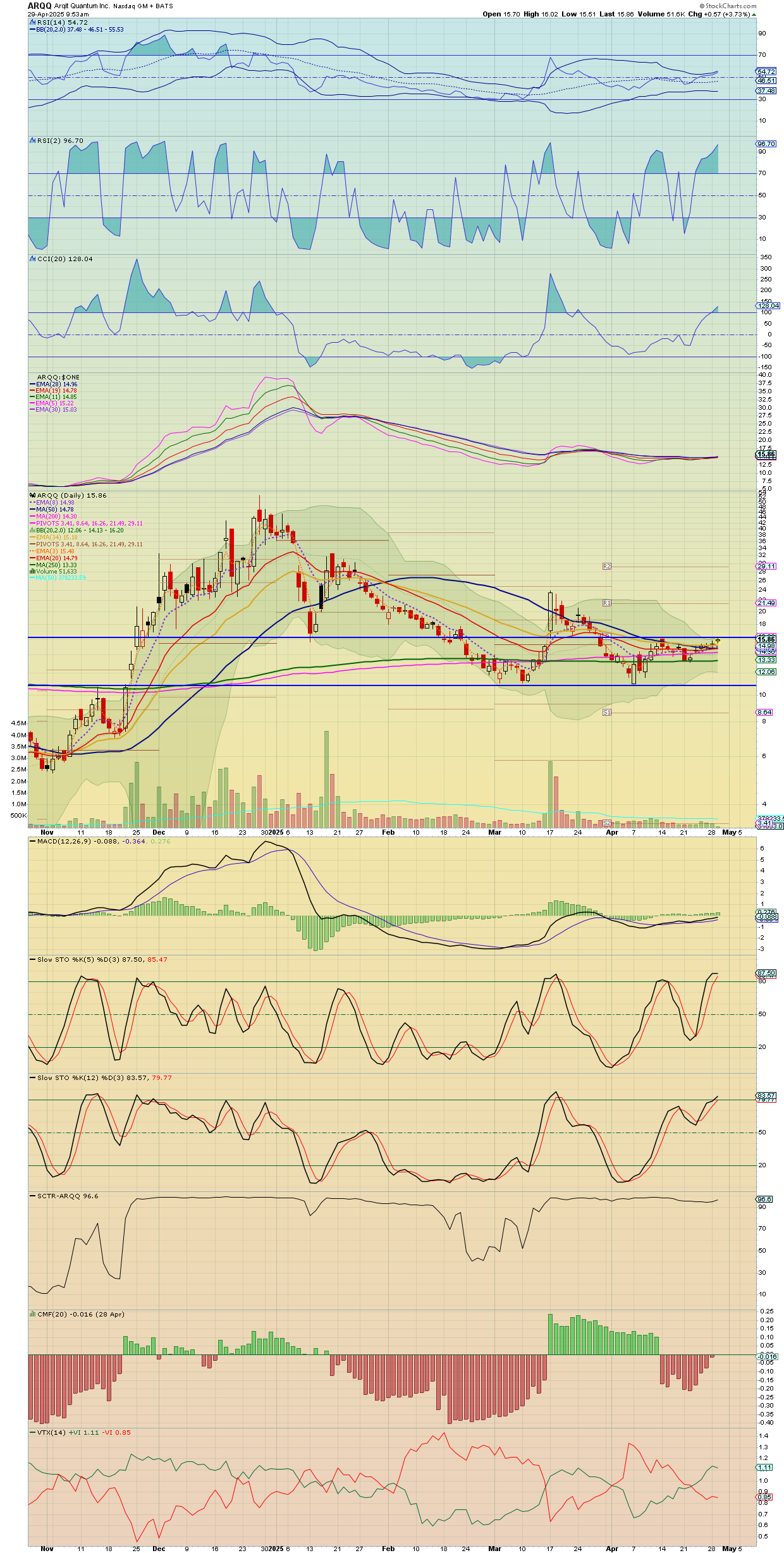Click the 87.50 value tag on stochastic axis
Screen dimensions: 784x1553
[766, 973]
